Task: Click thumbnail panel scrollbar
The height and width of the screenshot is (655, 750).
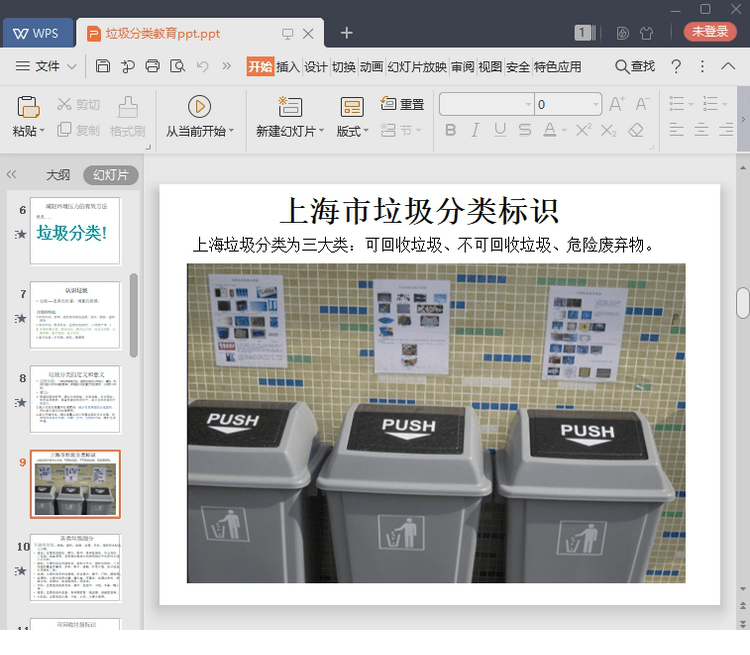Action: pos(134,315)
